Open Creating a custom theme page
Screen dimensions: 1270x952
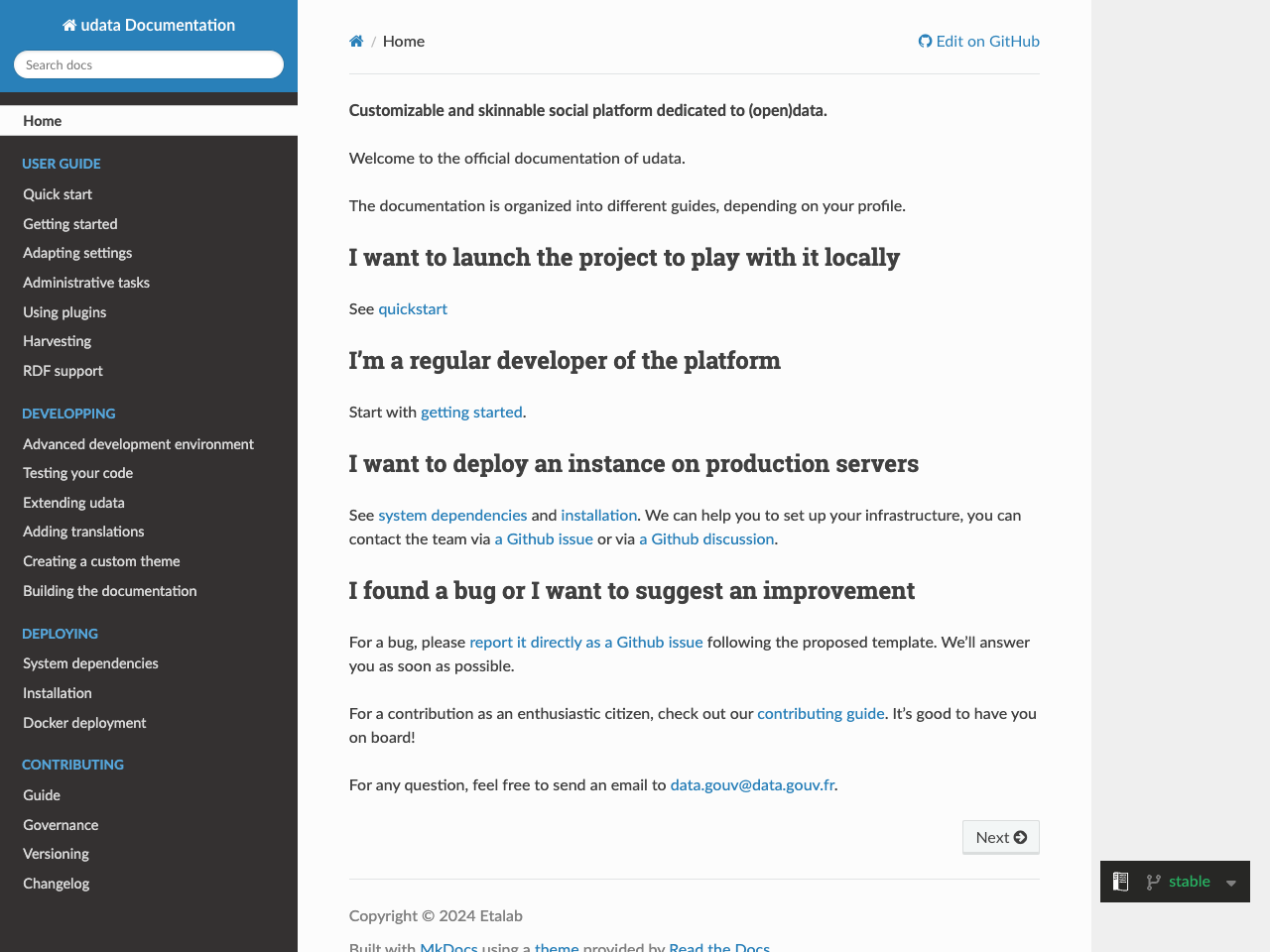tap(149, 561)
